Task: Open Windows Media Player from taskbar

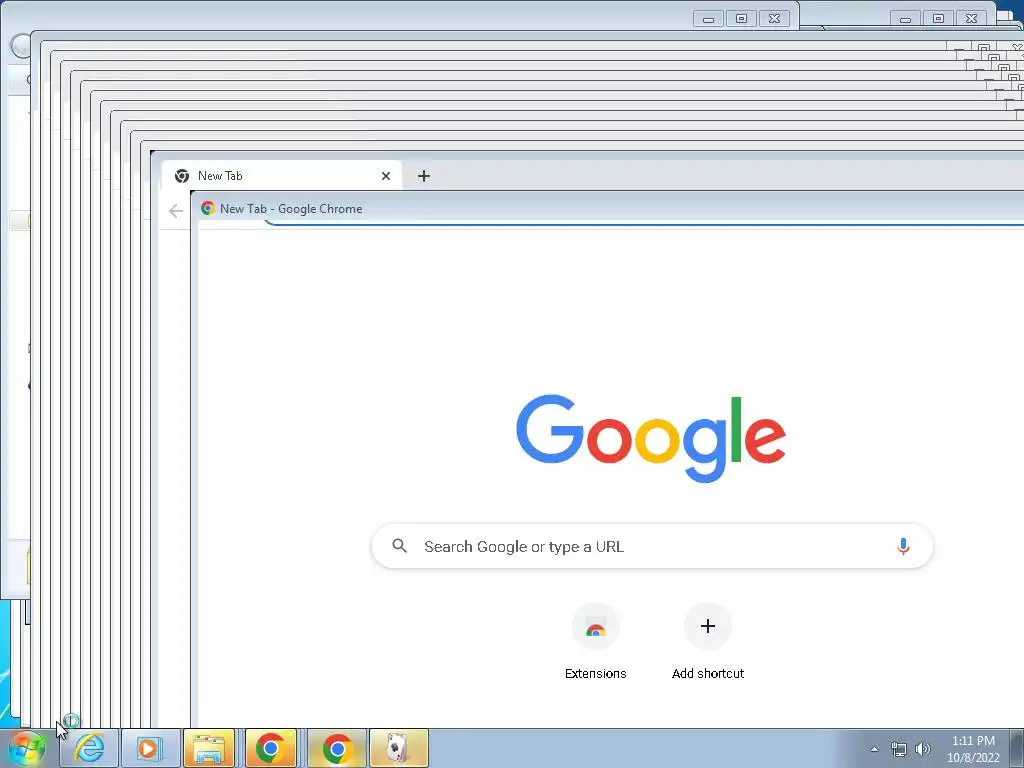Action: 150,748
